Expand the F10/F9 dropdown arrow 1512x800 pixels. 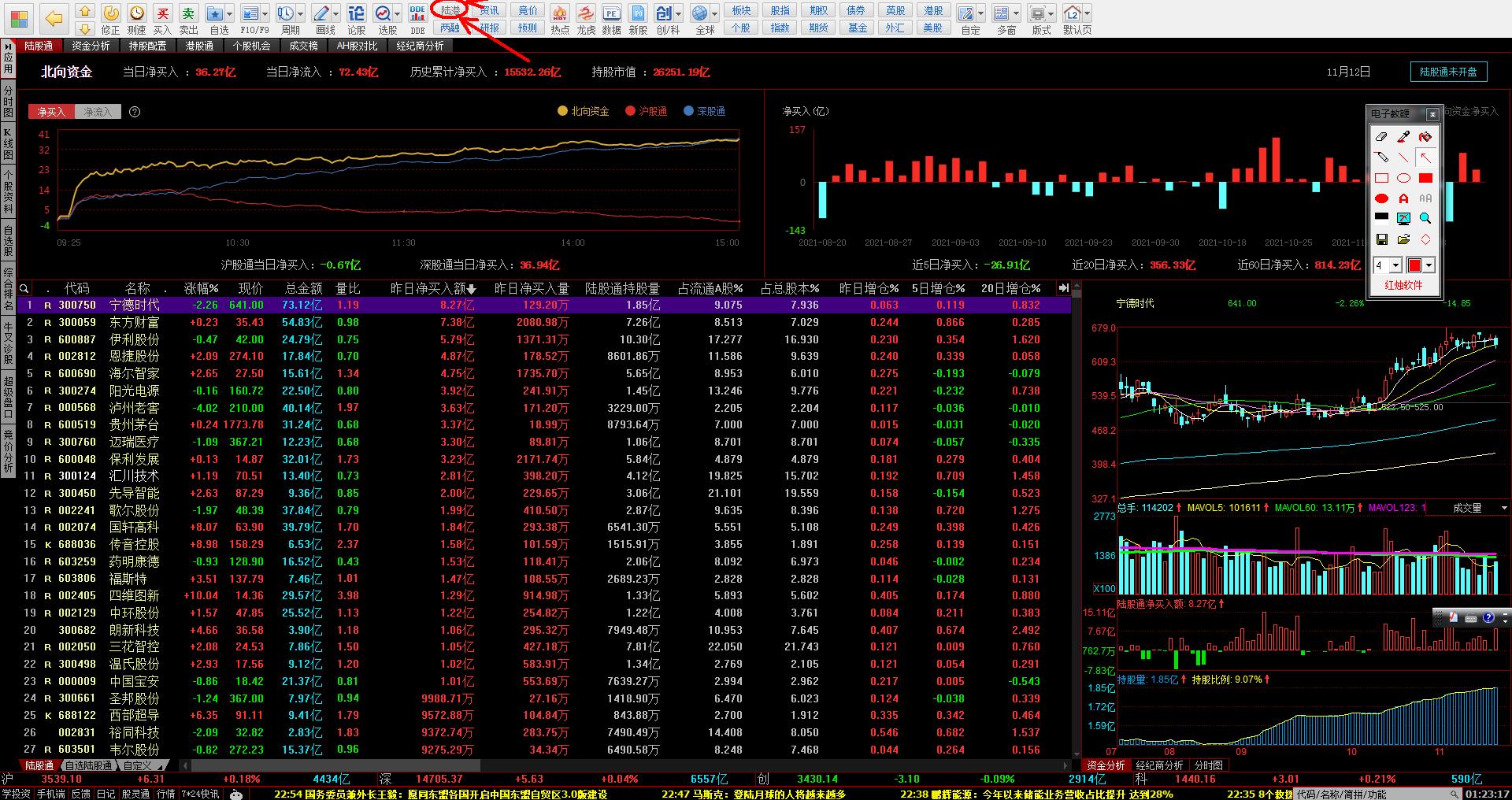(x=265, y=14)
